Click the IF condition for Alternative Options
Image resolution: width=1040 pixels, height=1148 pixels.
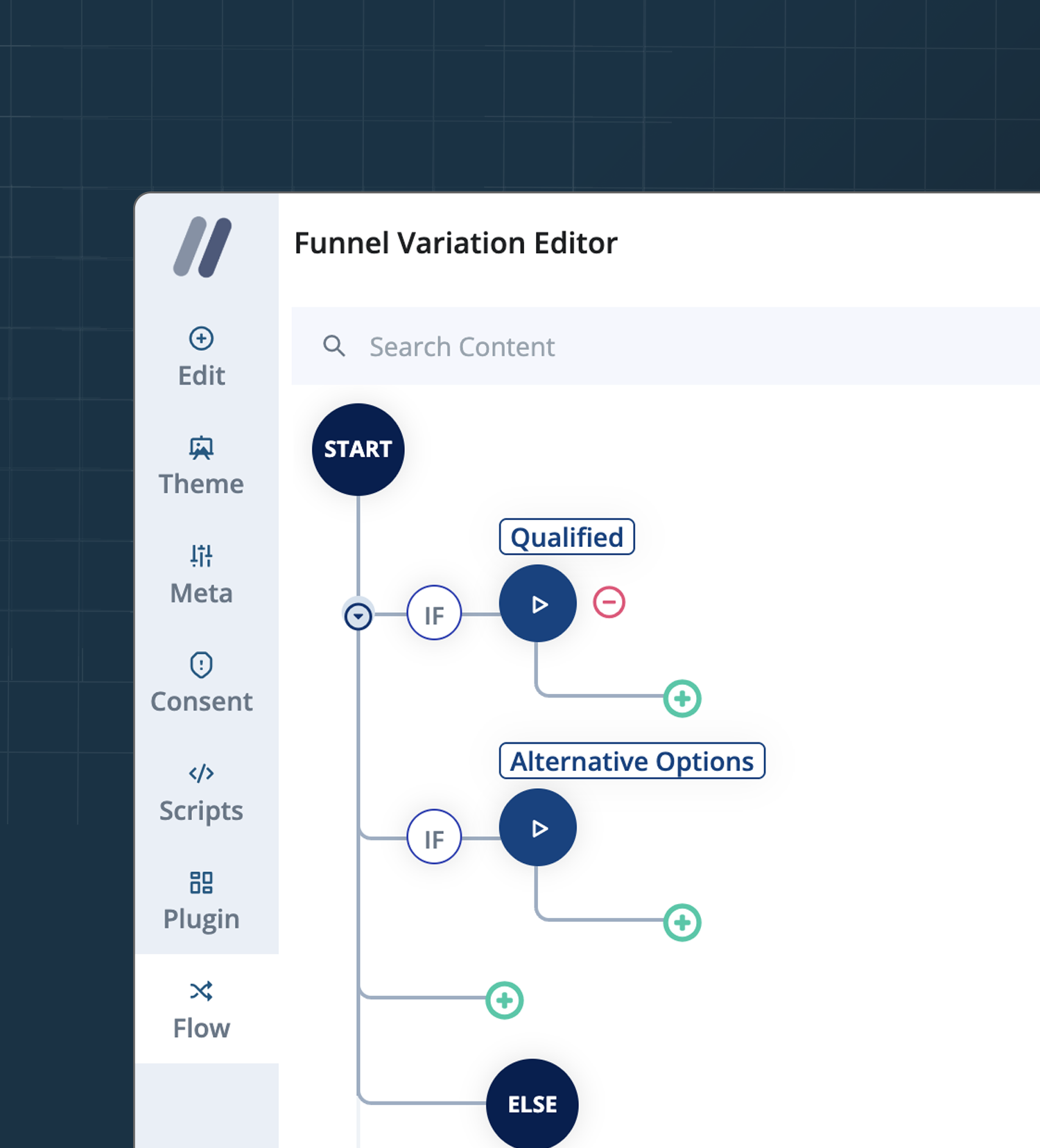(434, 837)
